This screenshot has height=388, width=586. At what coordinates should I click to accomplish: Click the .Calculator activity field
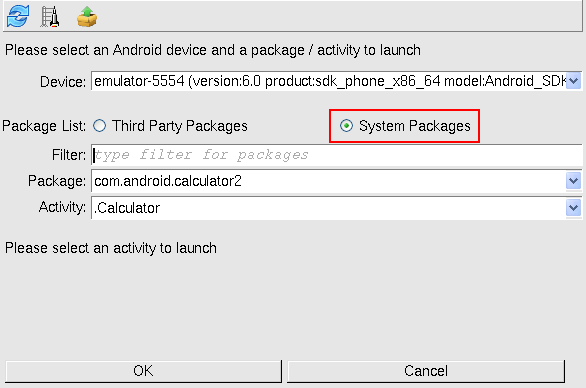[329, 208]
